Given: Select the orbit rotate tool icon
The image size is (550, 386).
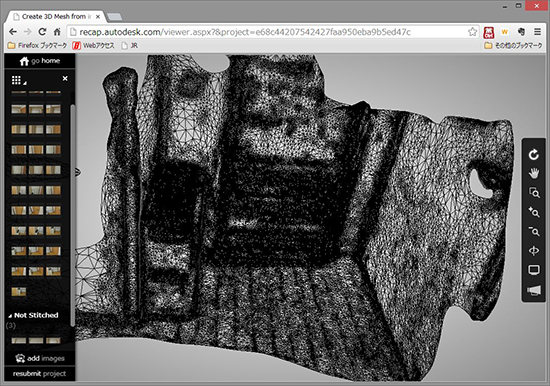Looking at the screenshot, I should (534, 154).
